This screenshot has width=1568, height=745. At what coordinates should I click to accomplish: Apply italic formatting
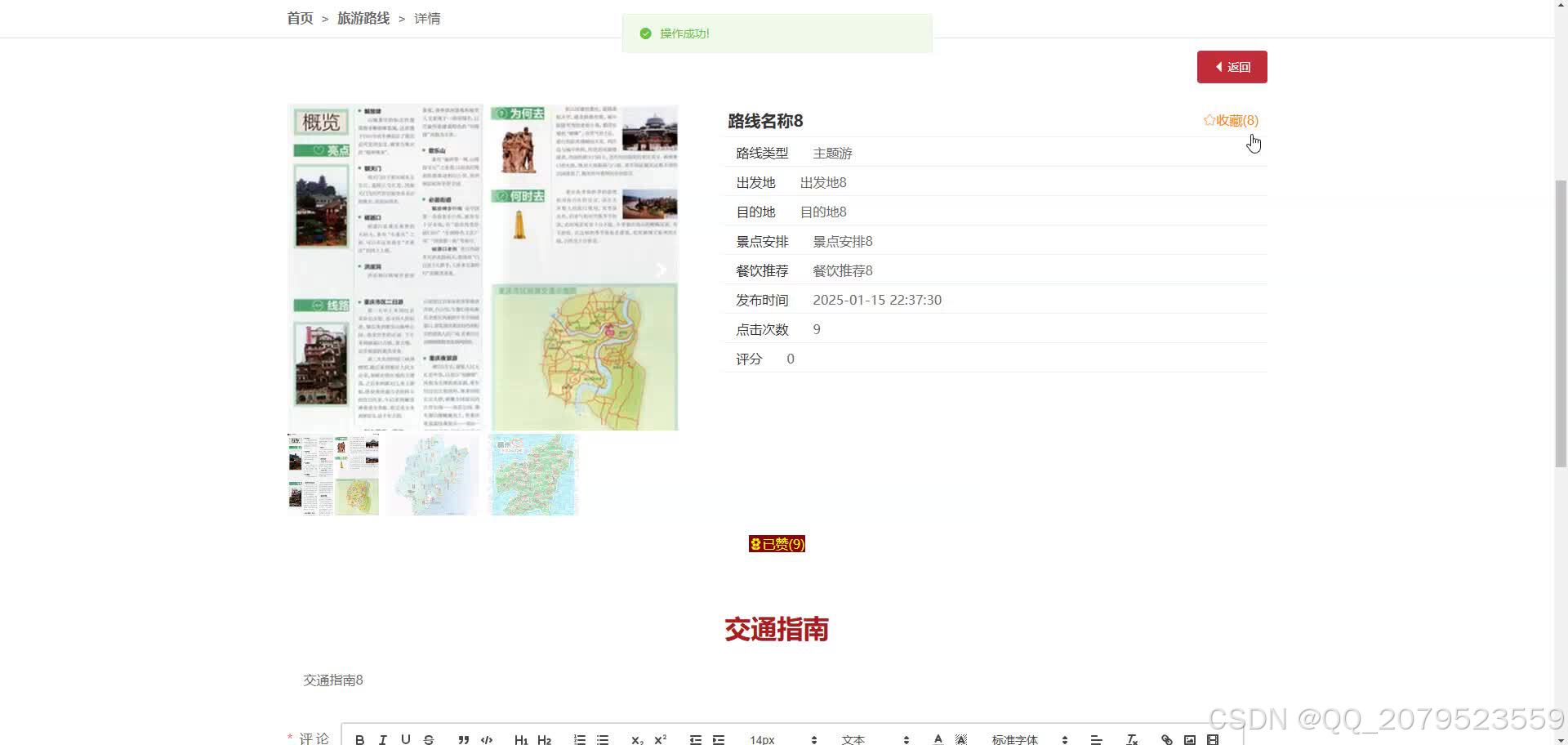[x=382, y=739]
